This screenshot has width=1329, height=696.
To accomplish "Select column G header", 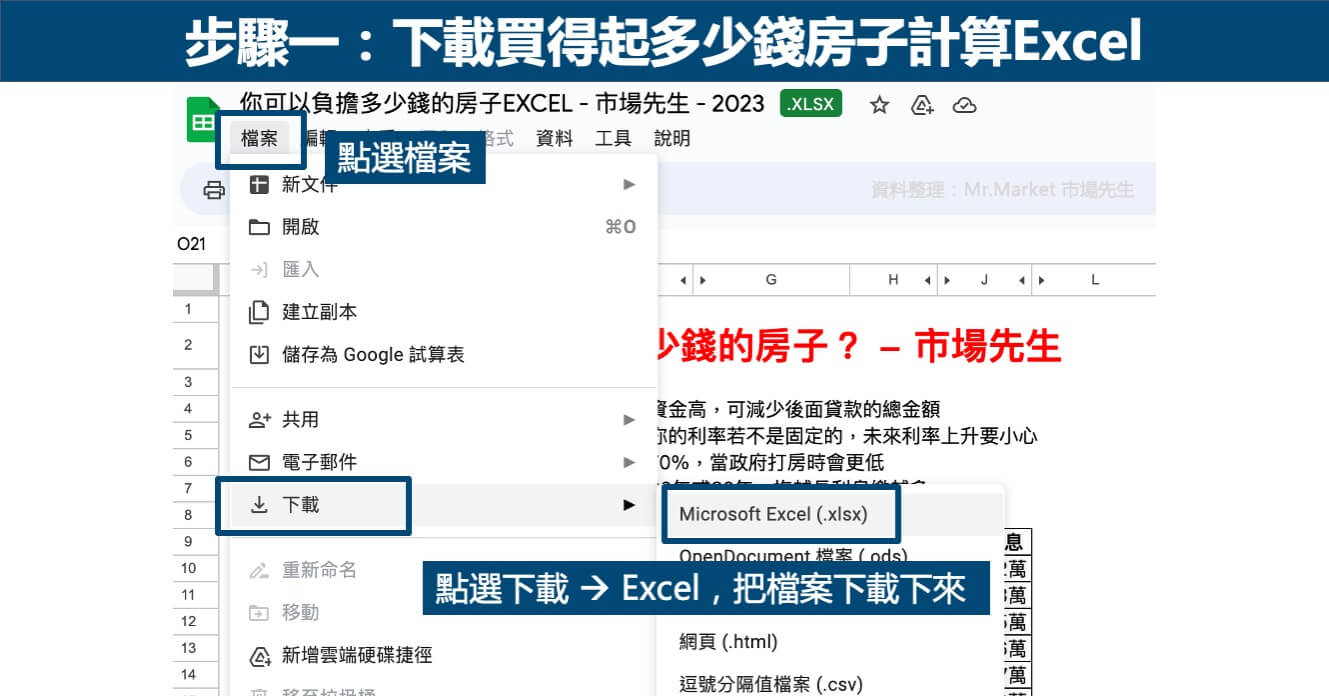I will (771, 280).
